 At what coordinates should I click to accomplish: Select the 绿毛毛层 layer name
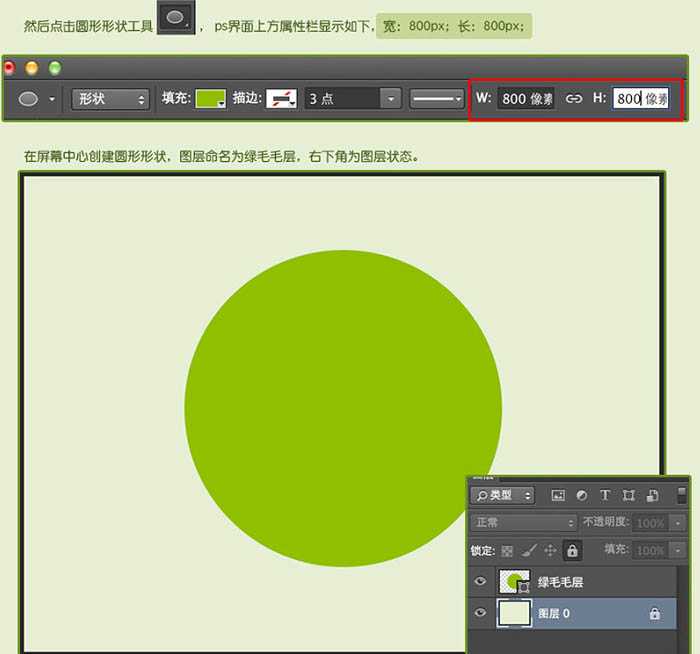pos(561,581)
